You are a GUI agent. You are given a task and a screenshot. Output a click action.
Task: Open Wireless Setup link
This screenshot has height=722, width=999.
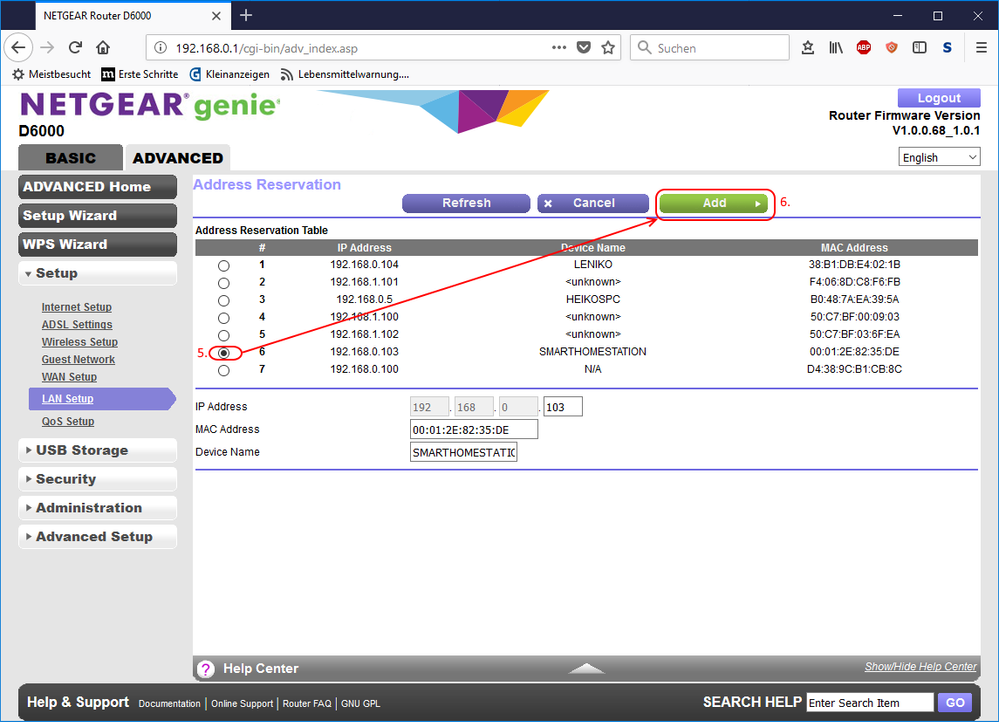[80, 342]
